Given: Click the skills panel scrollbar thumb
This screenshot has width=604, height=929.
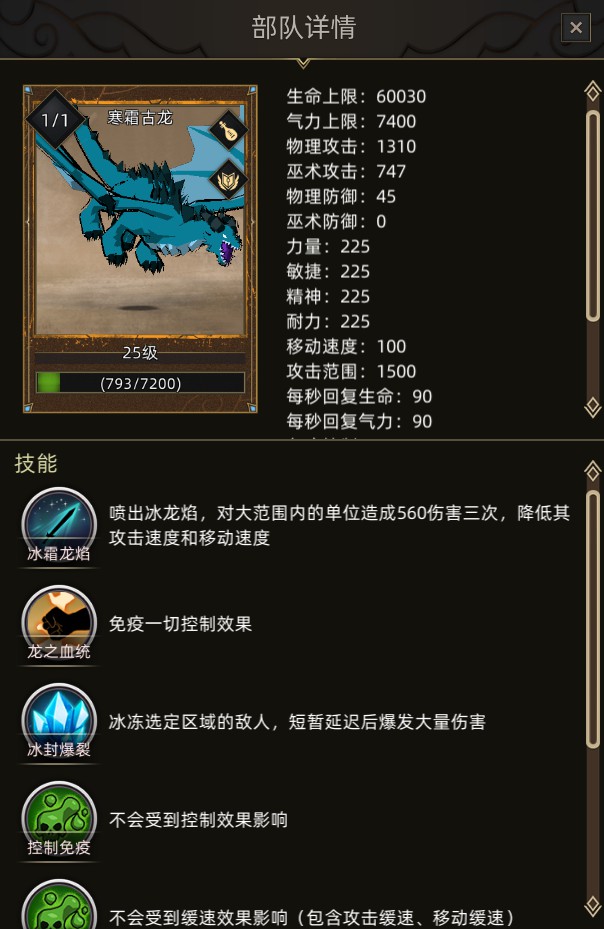Looking at the screenshot, I should pyautogui.click(x=592, y=619).
